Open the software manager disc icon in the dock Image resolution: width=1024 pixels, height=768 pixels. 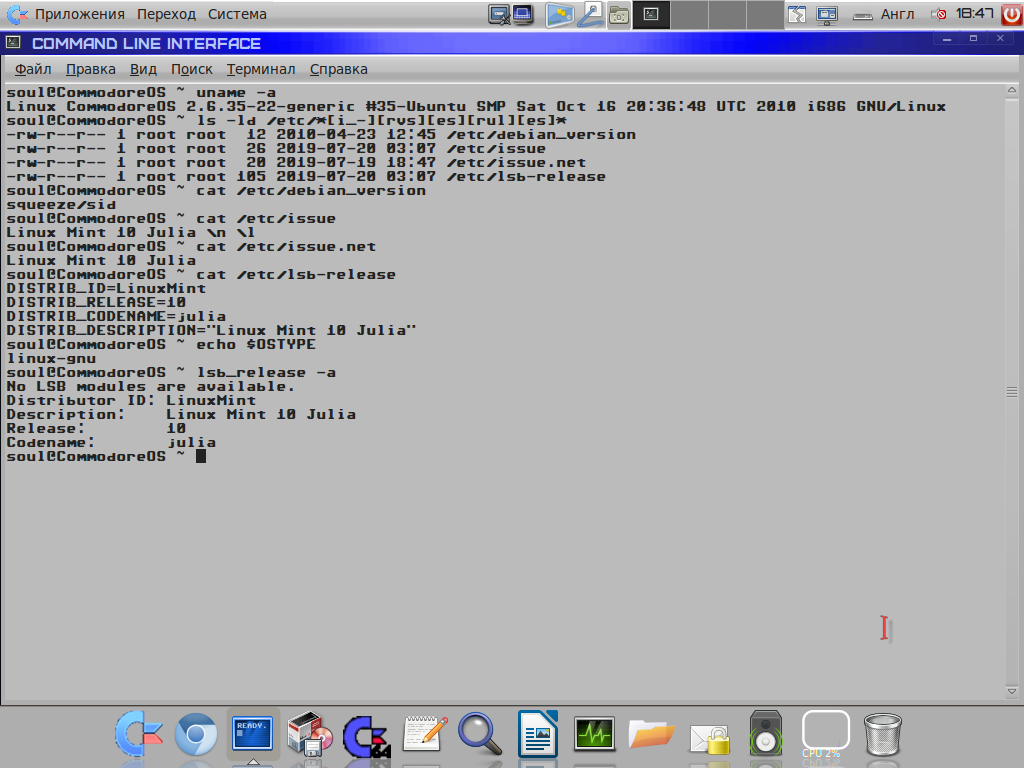coord(310,734)
